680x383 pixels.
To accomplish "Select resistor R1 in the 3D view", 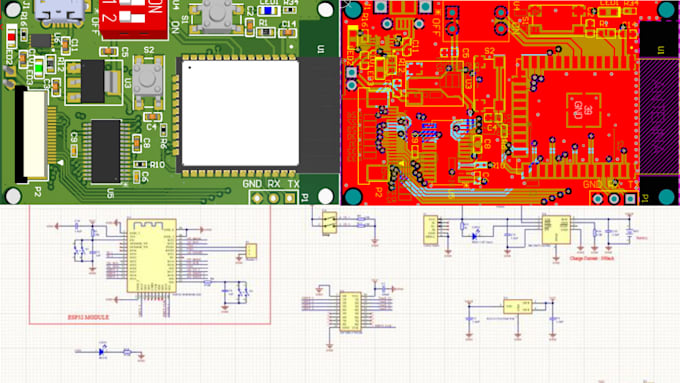I will [265, 32].
